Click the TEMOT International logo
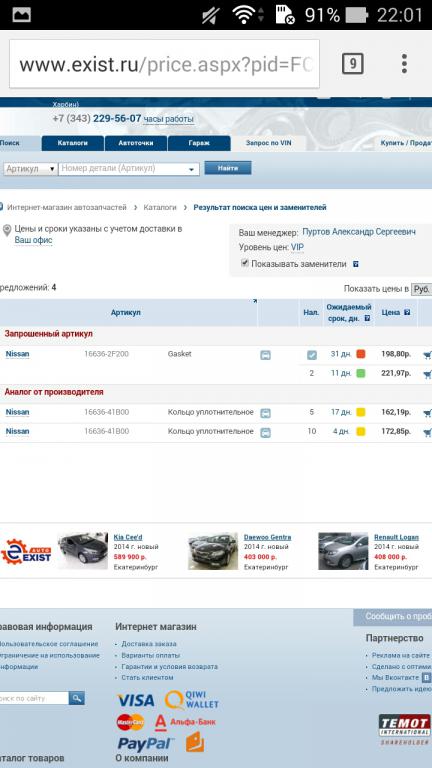Image resolution: width=432 pixels, height=768 pixels. click(x=404, y=729)
